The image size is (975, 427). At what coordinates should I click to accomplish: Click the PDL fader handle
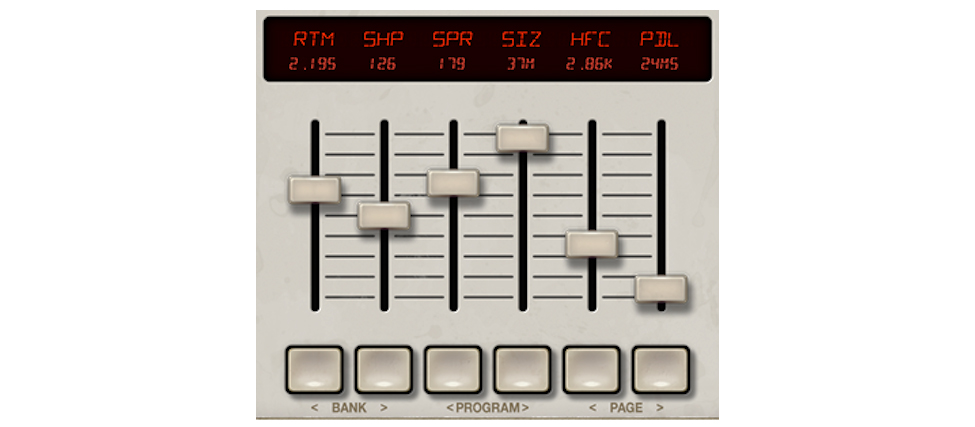pos(660,288)
